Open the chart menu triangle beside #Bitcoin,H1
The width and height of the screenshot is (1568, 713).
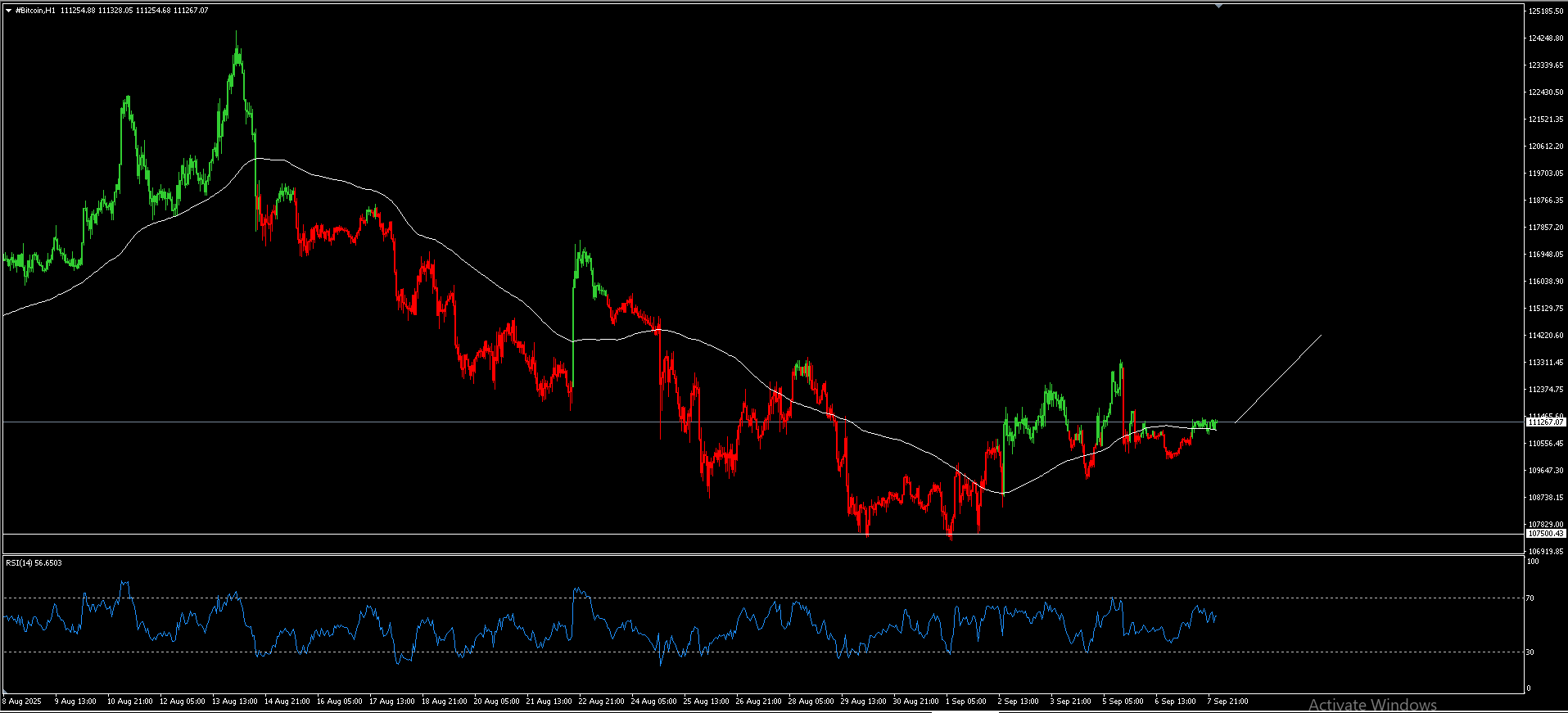[9, 11]
